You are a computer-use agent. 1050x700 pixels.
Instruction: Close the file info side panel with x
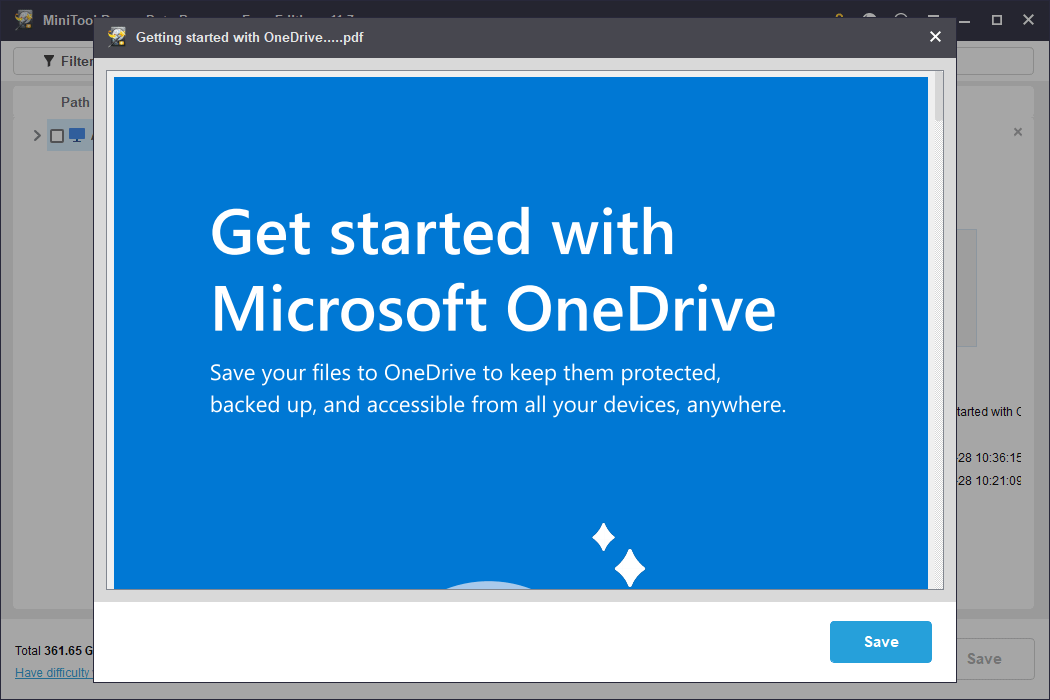(x=1018, y=132)
